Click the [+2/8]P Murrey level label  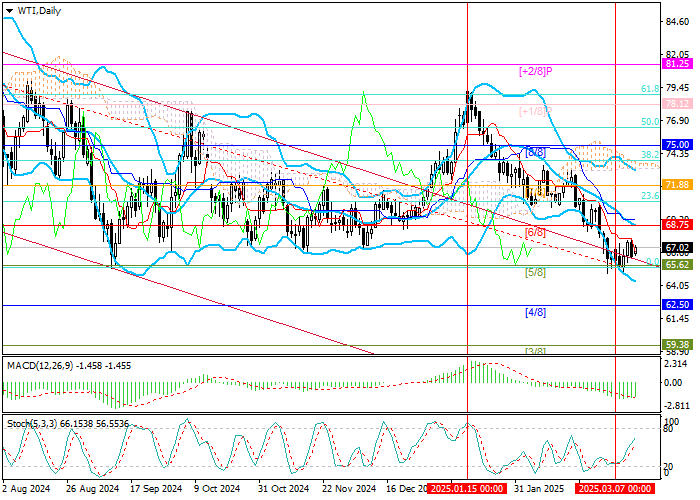coord(536,71)
